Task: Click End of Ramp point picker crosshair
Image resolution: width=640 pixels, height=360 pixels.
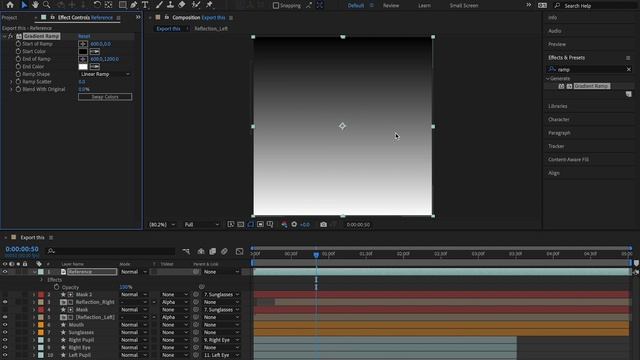Action: [83, 59]
